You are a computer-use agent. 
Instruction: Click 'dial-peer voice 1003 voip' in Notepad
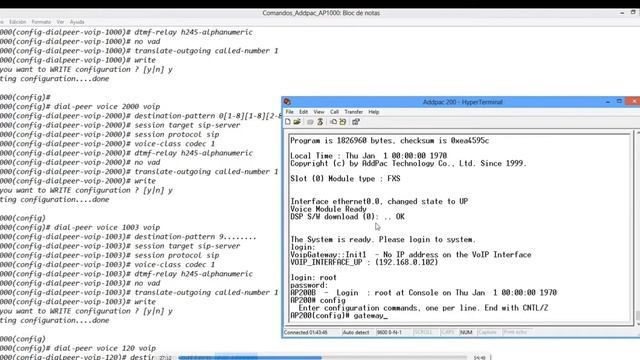click(107, 227)
